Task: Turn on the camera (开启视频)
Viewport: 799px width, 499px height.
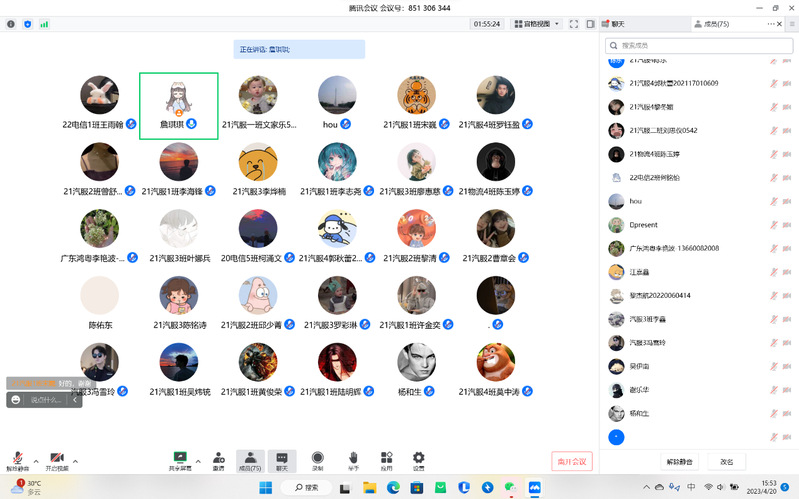Action: pyautogui.click(x=57, y=459)
